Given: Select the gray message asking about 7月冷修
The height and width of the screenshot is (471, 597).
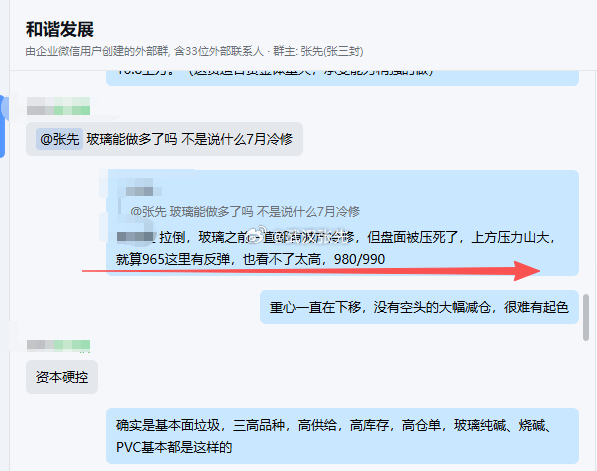Looking at the screenshot, I should (x=164, y=139).
